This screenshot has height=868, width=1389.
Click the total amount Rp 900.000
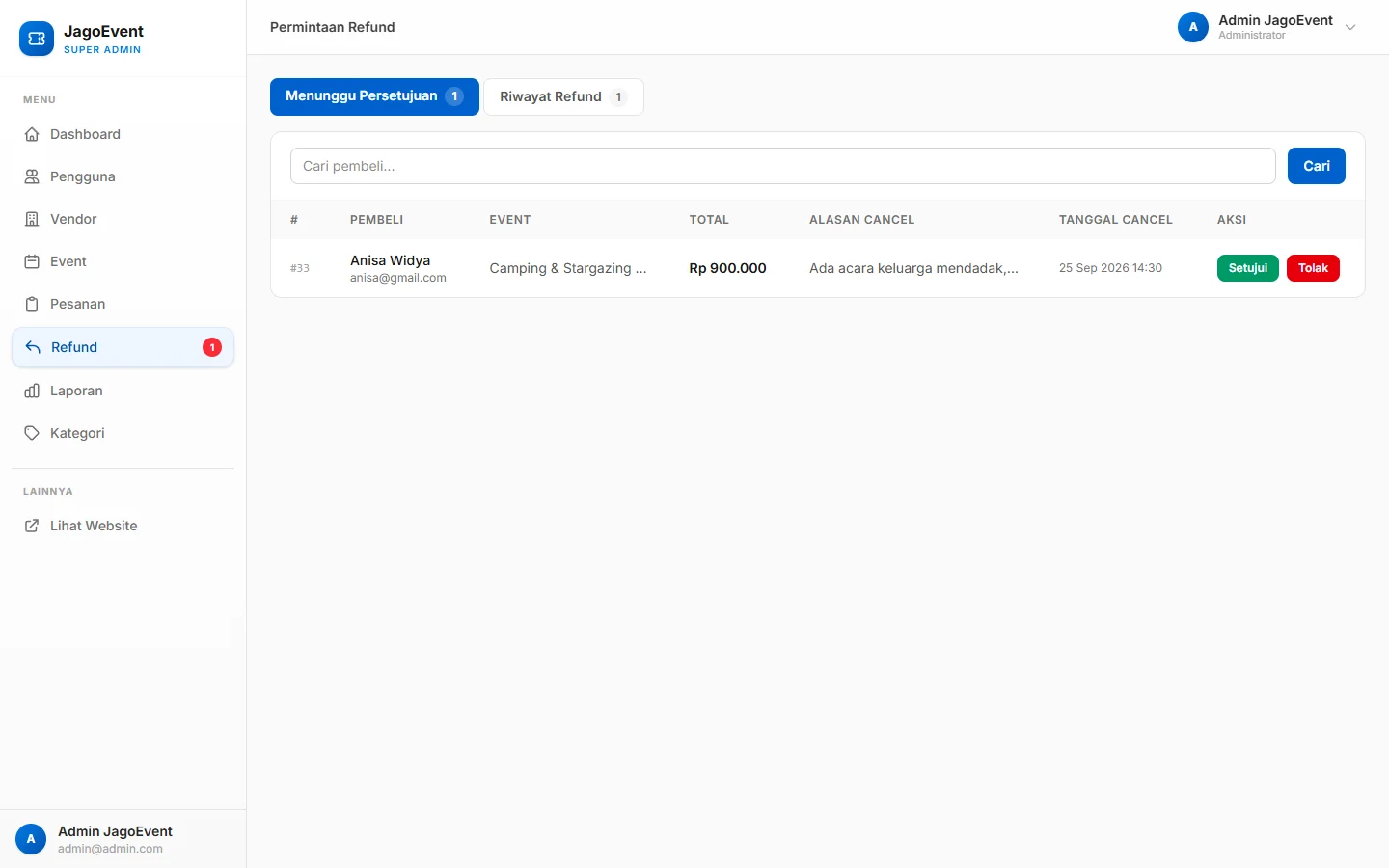click(x=727, y=268)
